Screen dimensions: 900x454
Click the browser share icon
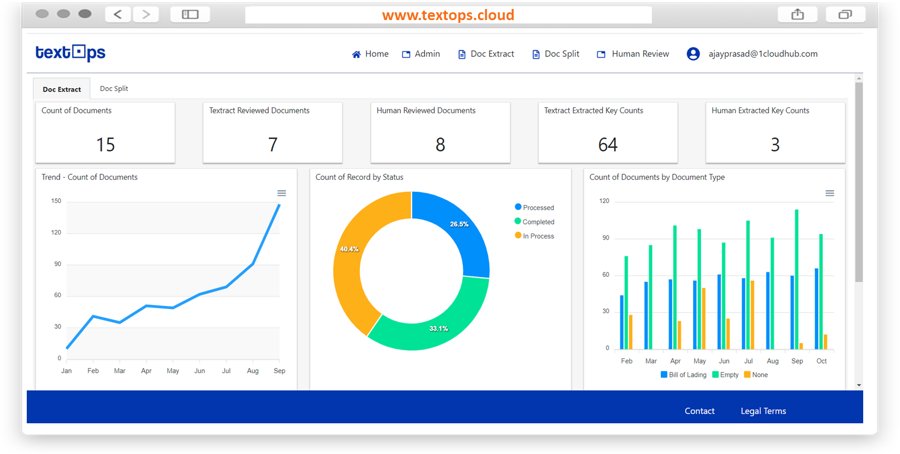pyautogui.click(x=797, y=14)
